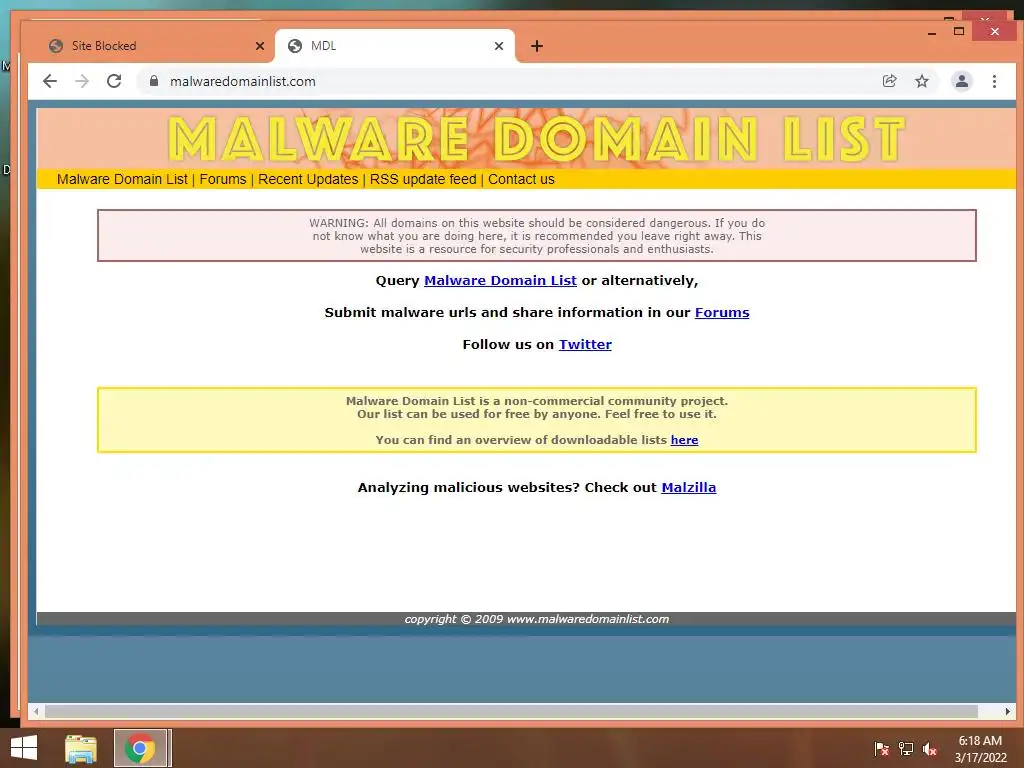Screen dimensions: 1024x768
Task: View site security lock info
Action: [x=154, y=81]
